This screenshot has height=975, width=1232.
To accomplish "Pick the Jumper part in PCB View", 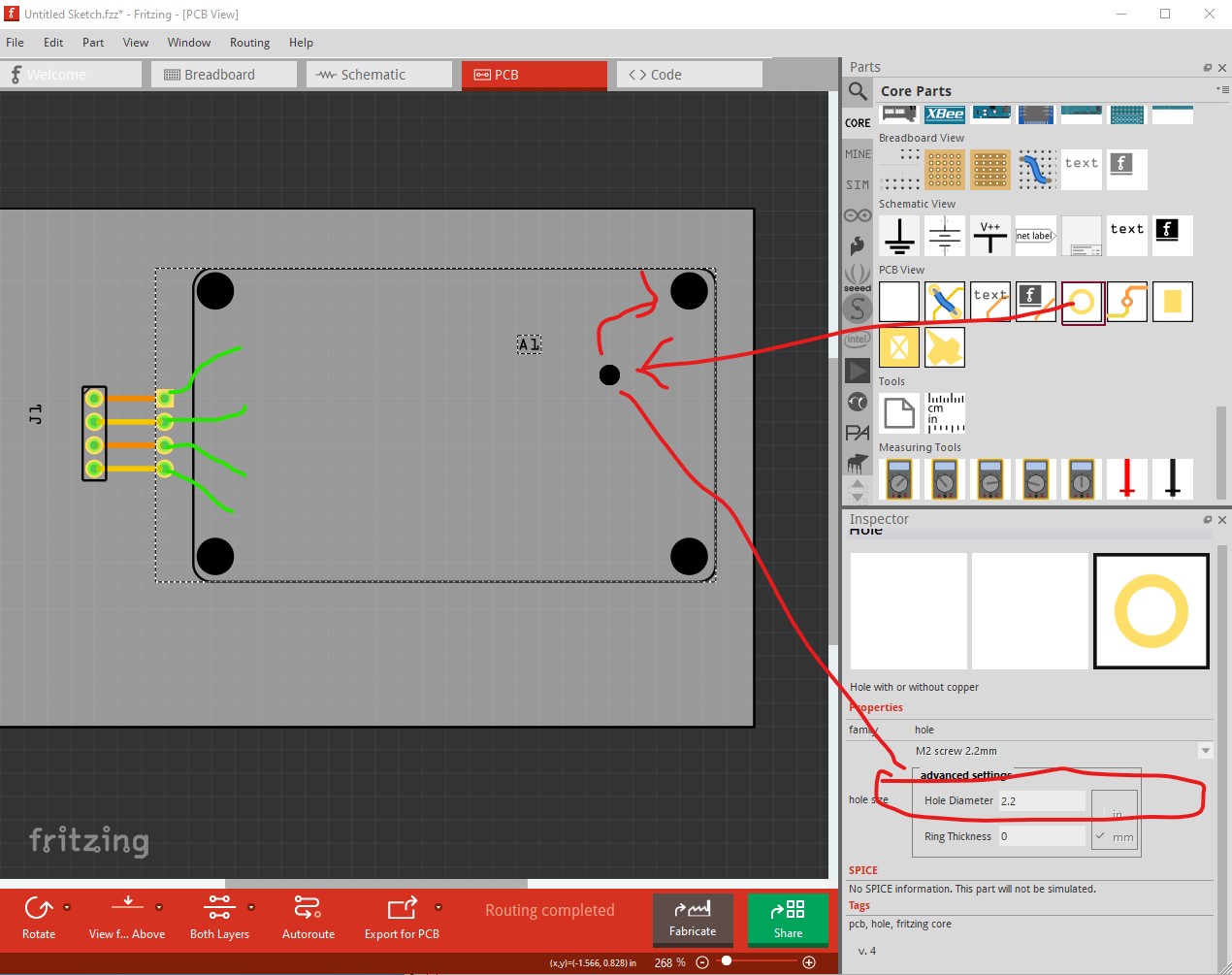I will (x=944, y=303).
